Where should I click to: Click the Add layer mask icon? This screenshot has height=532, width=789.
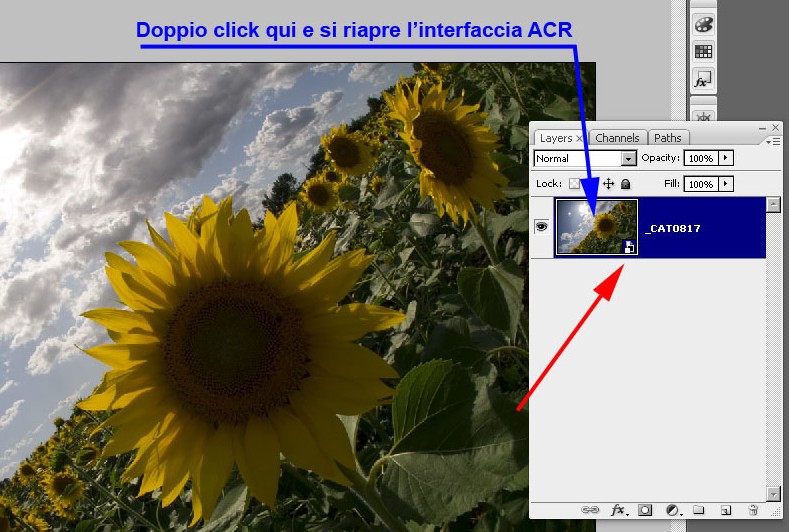[x=645, y=510]
